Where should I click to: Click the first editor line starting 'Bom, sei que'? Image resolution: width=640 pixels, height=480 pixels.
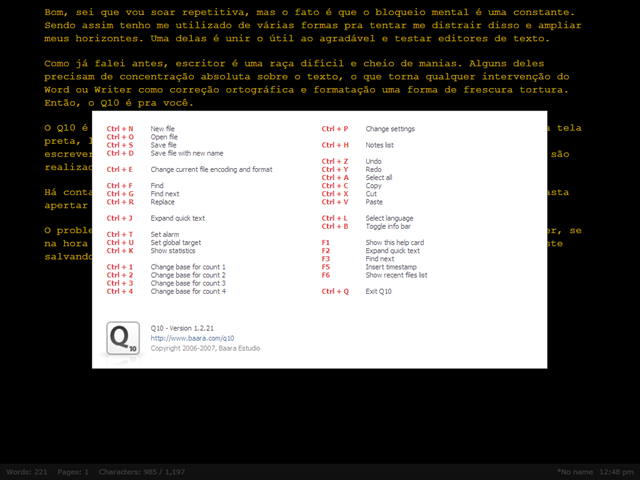(309, 12)
